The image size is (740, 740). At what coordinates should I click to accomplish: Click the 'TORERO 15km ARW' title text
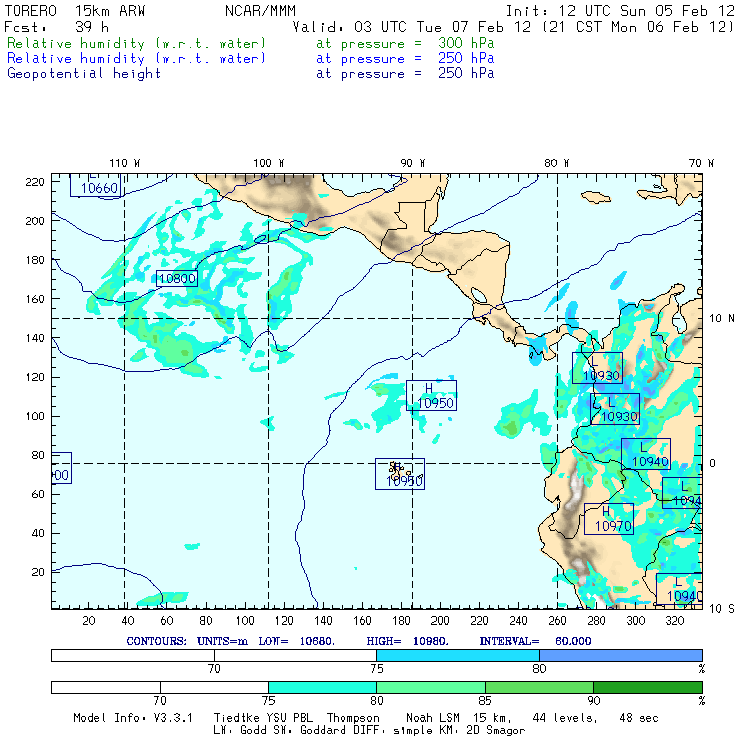point(75,11)
